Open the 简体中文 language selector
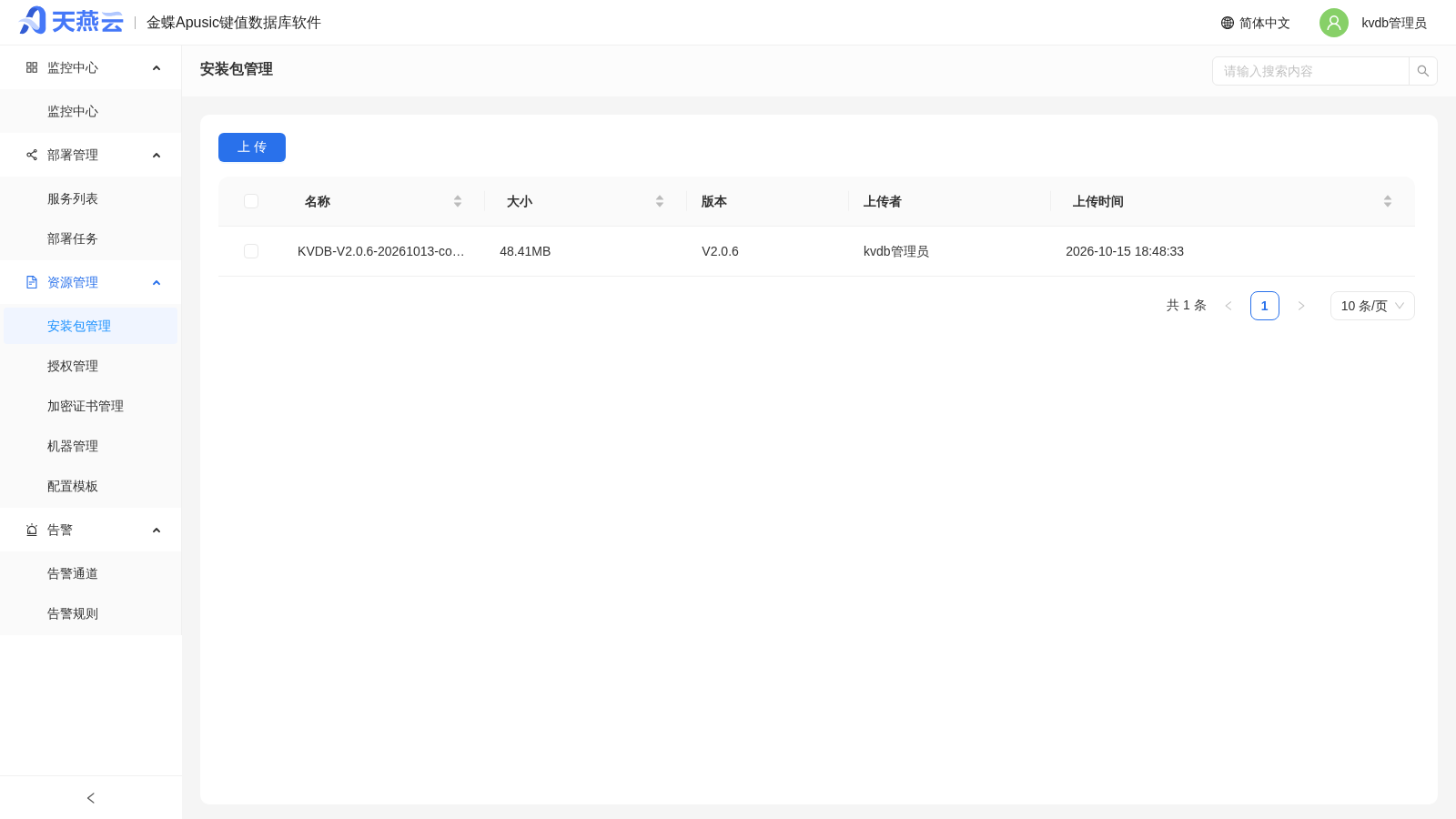Viewport: 1456px width, 819px height. [1256, 23]
